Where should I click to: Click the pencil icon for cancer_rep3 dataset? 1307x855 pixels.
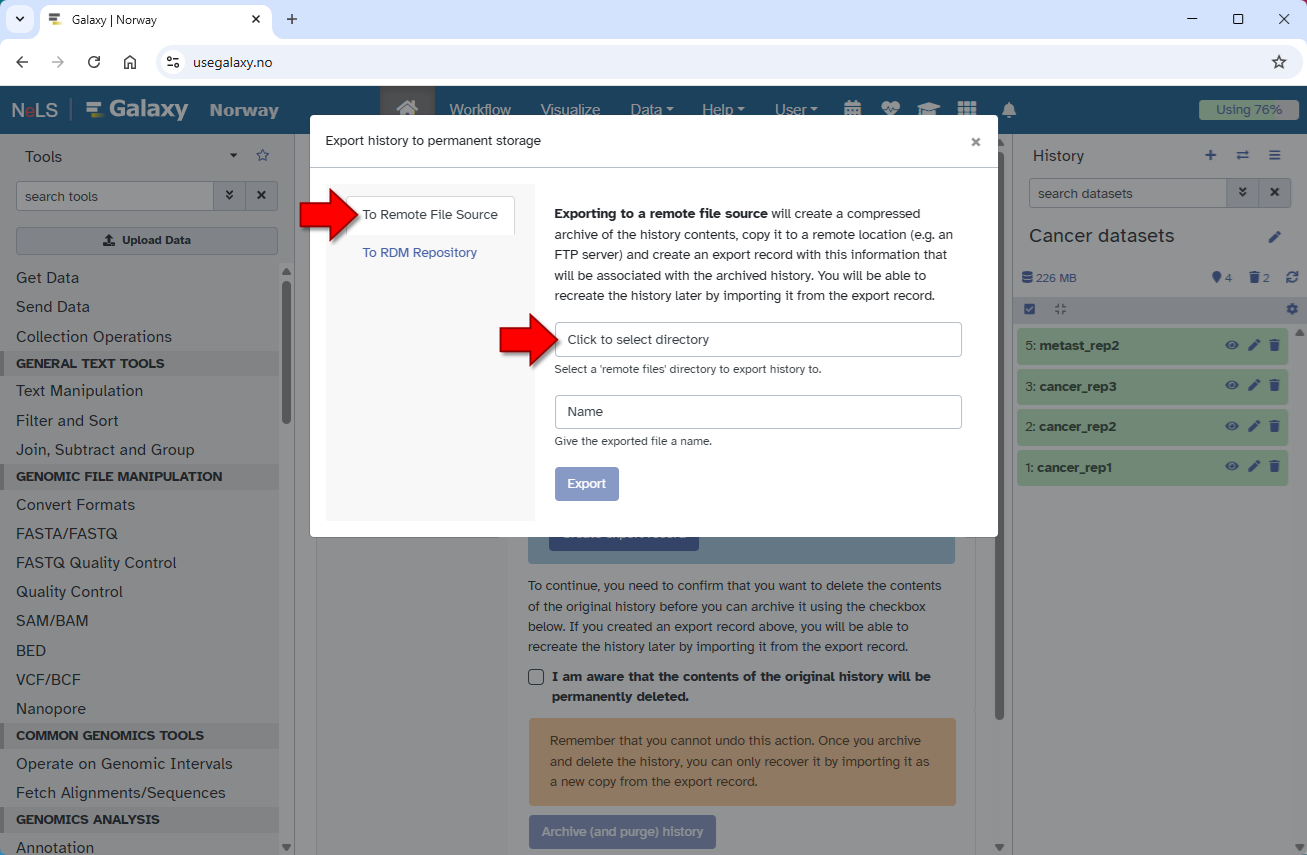(1254, 386)
